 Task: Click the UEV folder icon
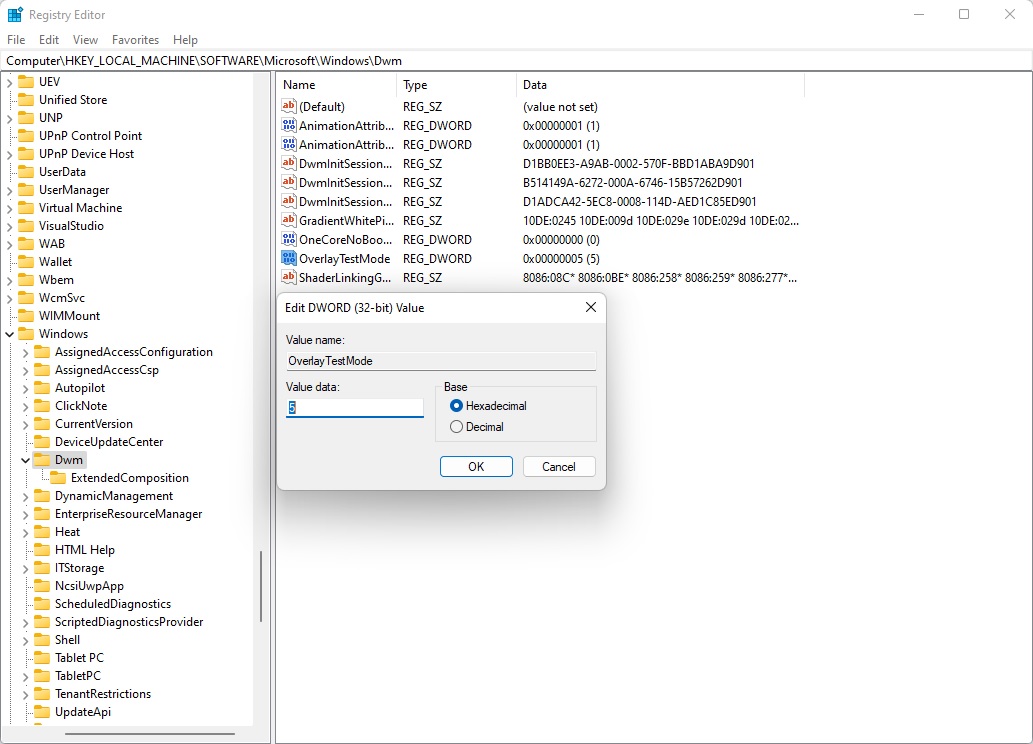pos(26,82)
